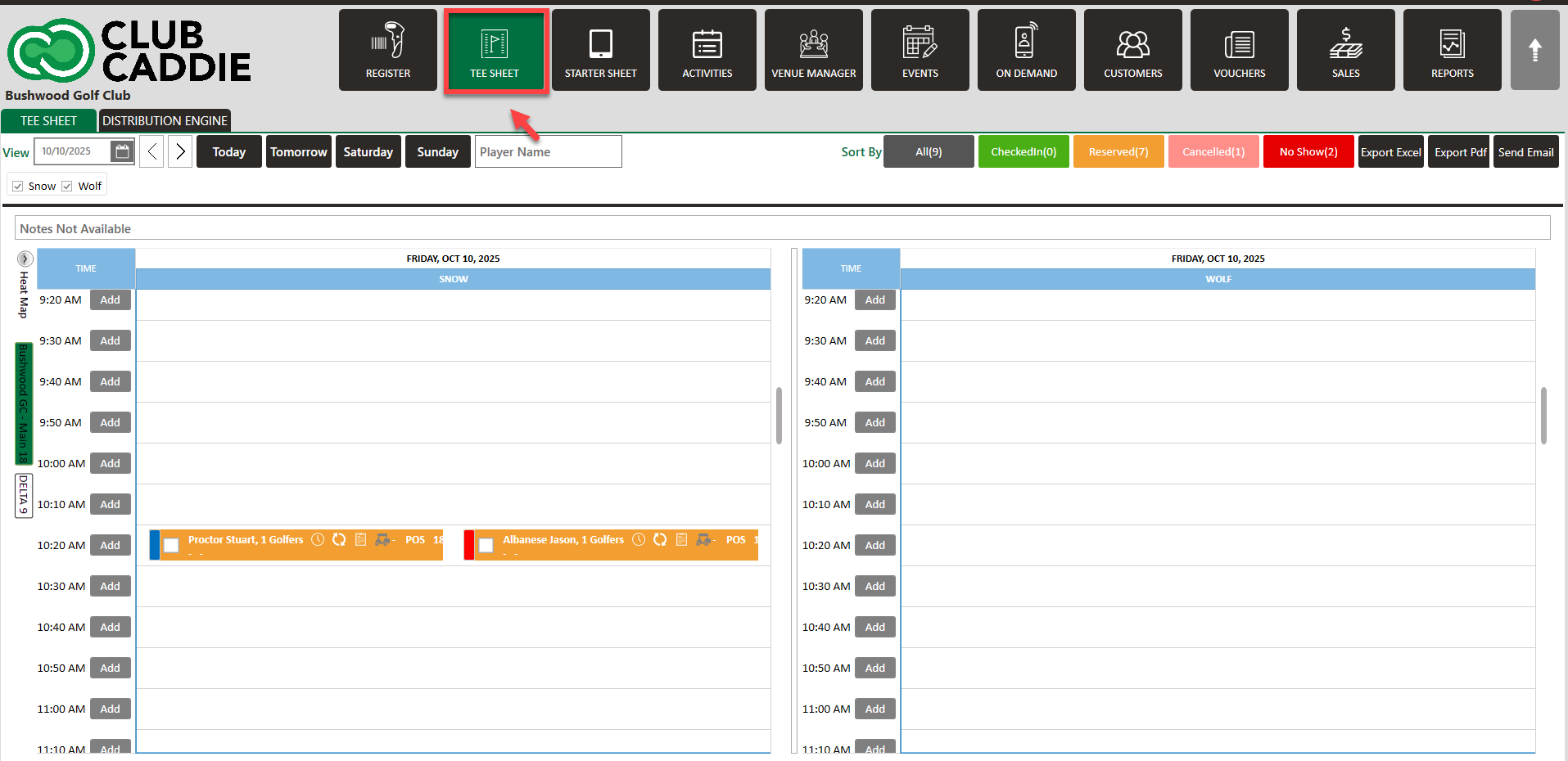Image resolution: width=1568 pixels, height=761 pixels.
Task: Uncheck the Snow course checkbox
Action: [18, 186]
